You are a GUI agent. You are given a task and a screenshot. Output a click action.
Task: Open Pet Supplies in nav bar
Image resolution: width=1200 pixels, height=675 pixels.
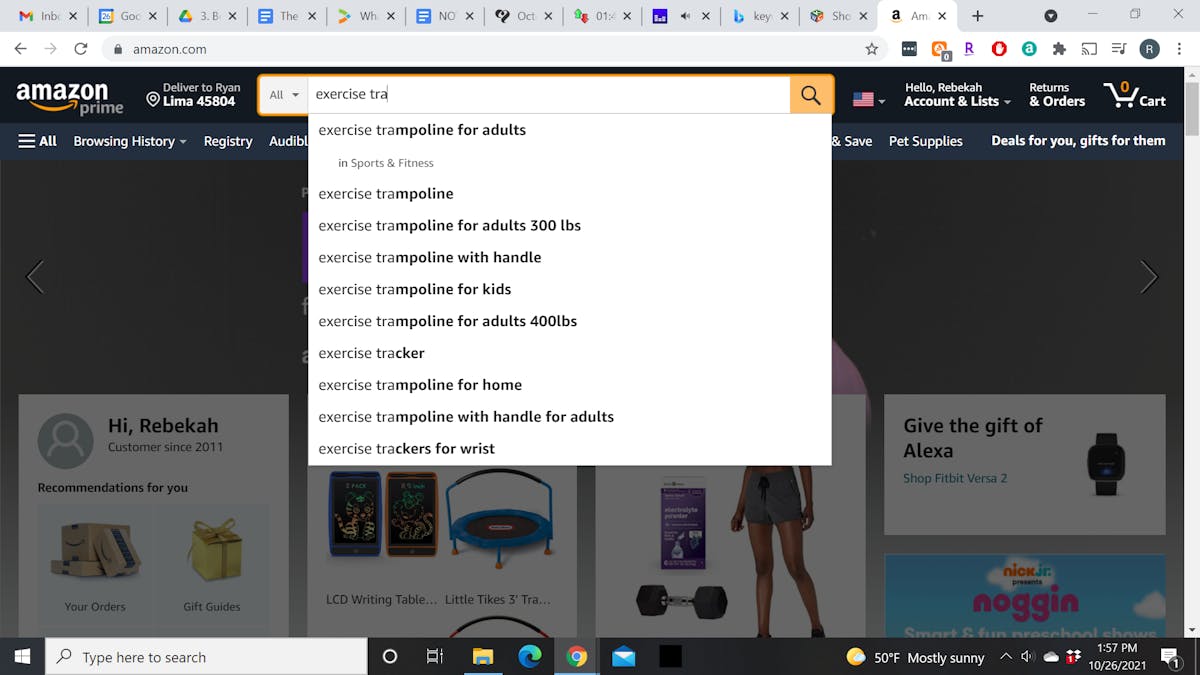(x=925, y=141)
